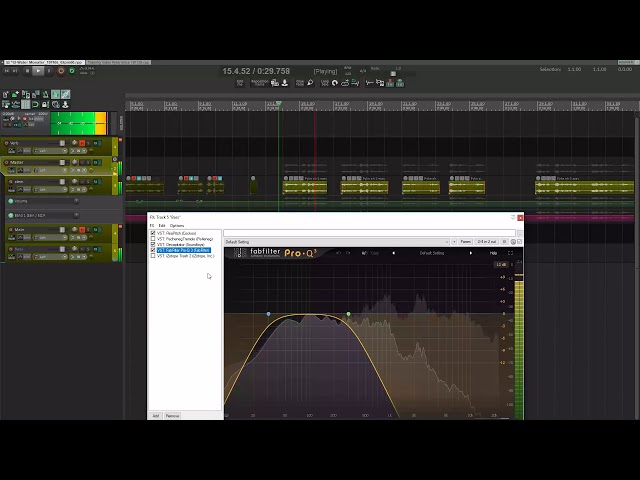This screenshot has width=640, height=480.
Task: Open the input selector on Main track
Action: pyautogui.click(x=50, y=238)
